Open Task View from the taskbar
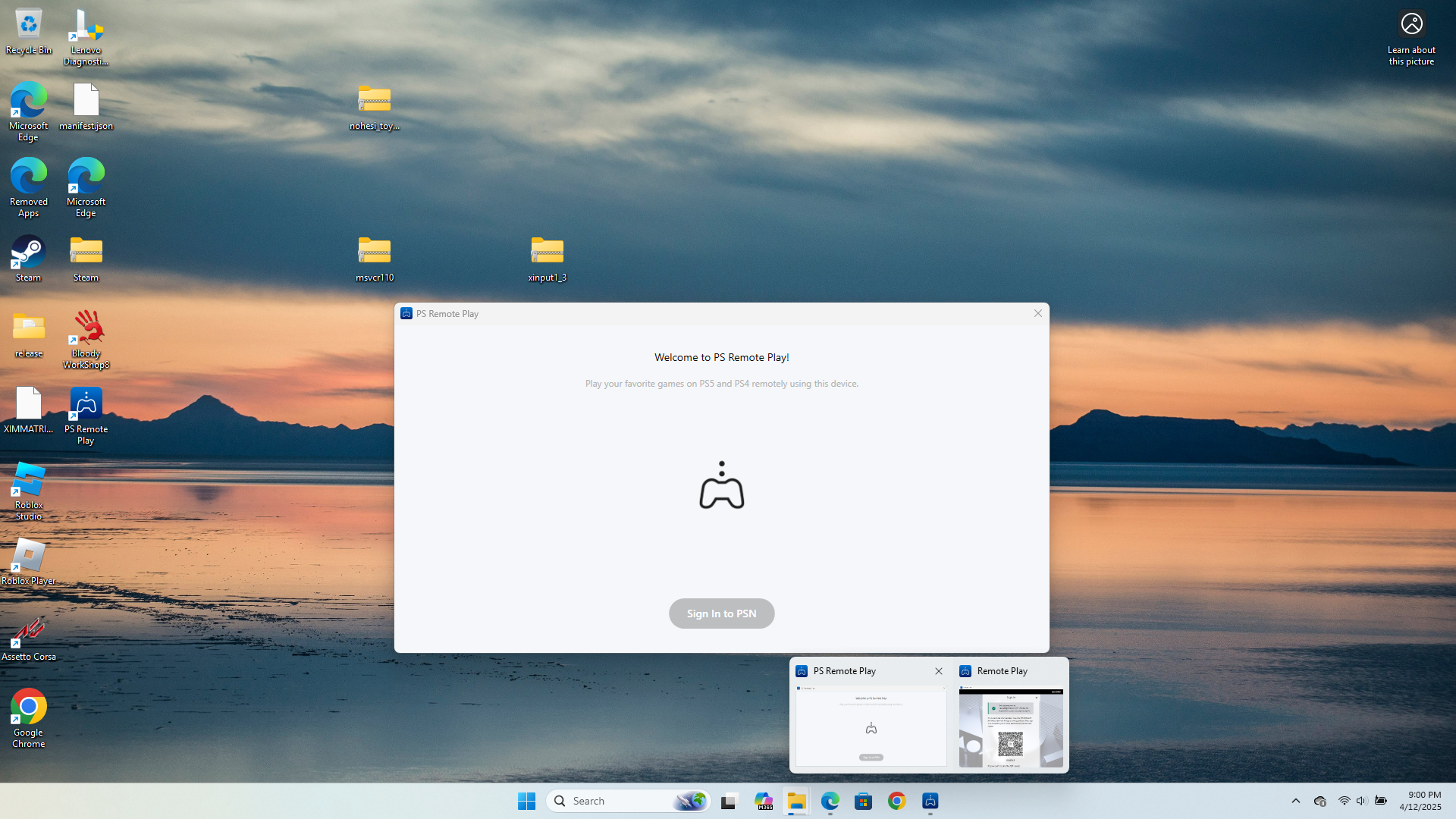The width and height of the screenshot is (1456, 819). [729, 801]
